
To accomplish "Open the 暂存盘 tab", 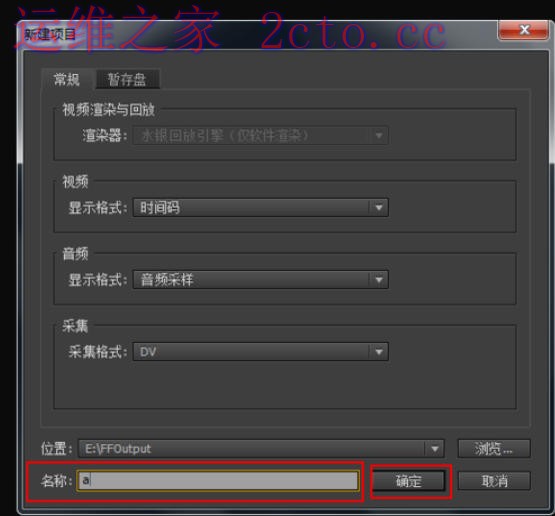I will 127,79.
